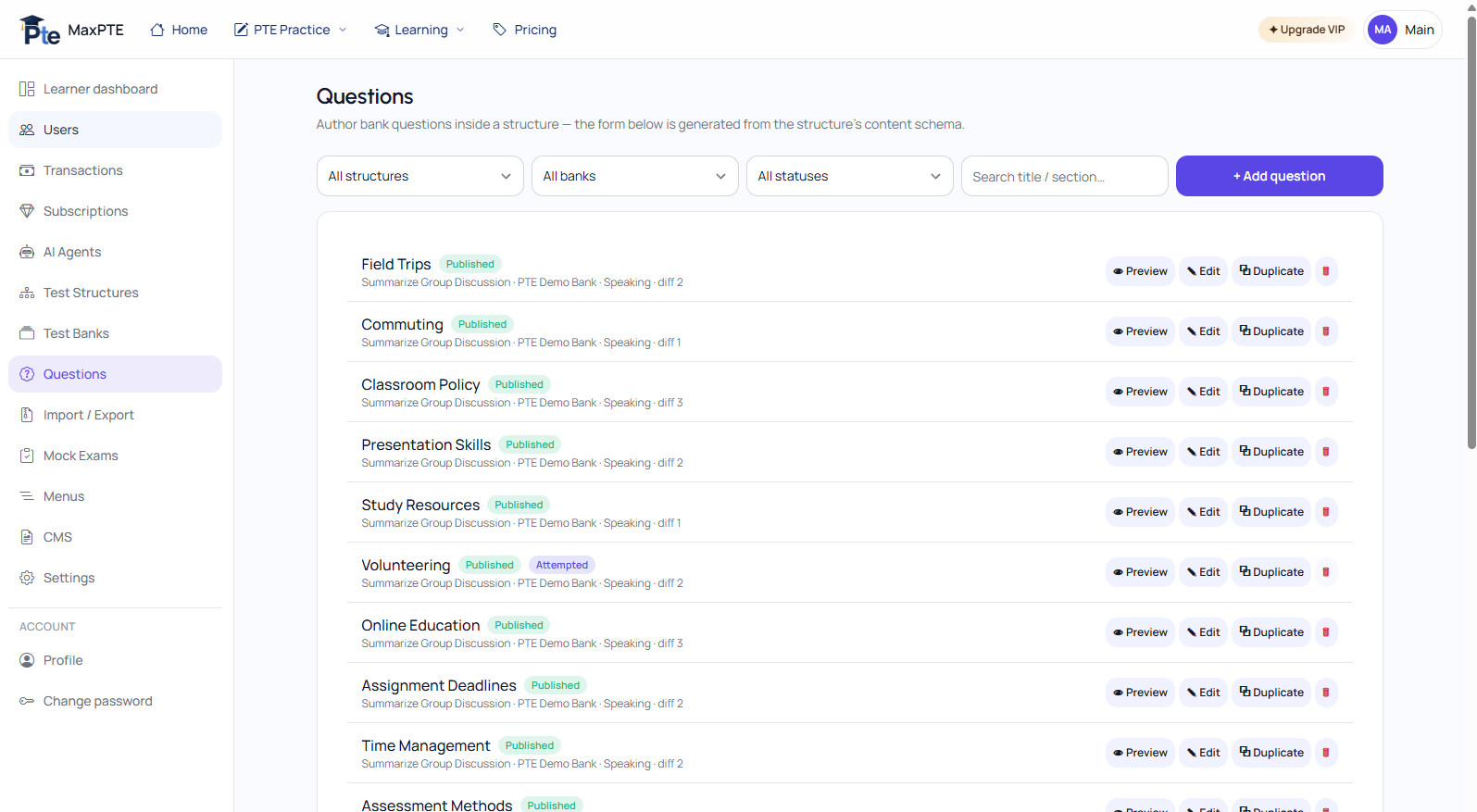Screen dimensions: 1477x812
Task: Open the All statuses dropdown
Action: coord(850,176)
